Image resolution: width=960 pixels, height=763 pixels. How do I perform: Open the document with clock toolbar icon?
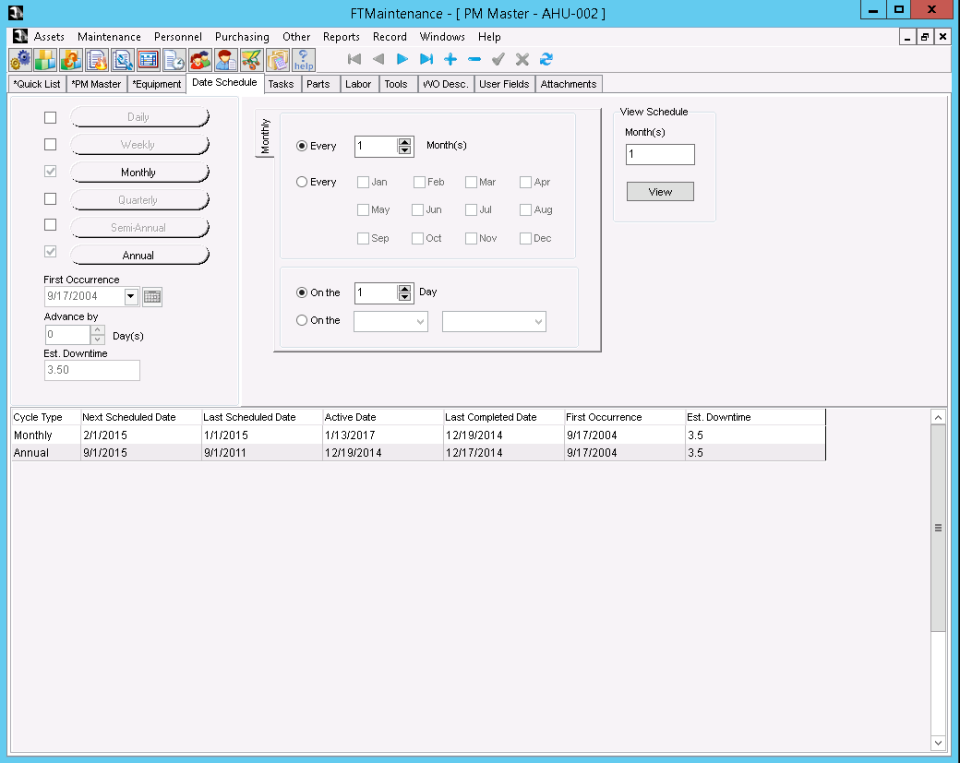174,60
